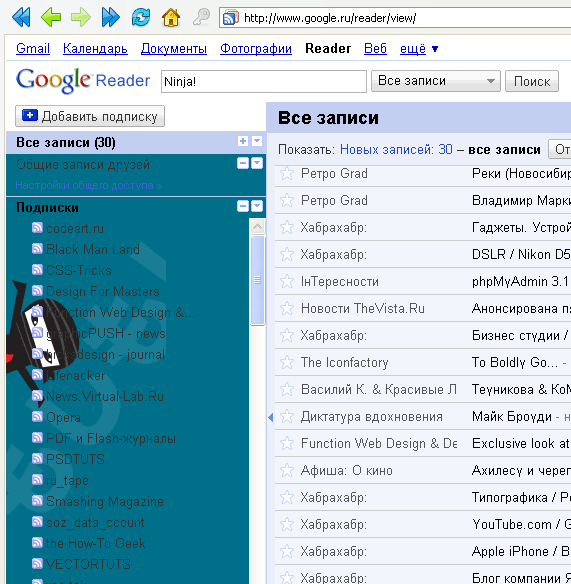Open options arrow for Общие записи друзей
This screenshot has height=584, width=571.
(257, 163)
